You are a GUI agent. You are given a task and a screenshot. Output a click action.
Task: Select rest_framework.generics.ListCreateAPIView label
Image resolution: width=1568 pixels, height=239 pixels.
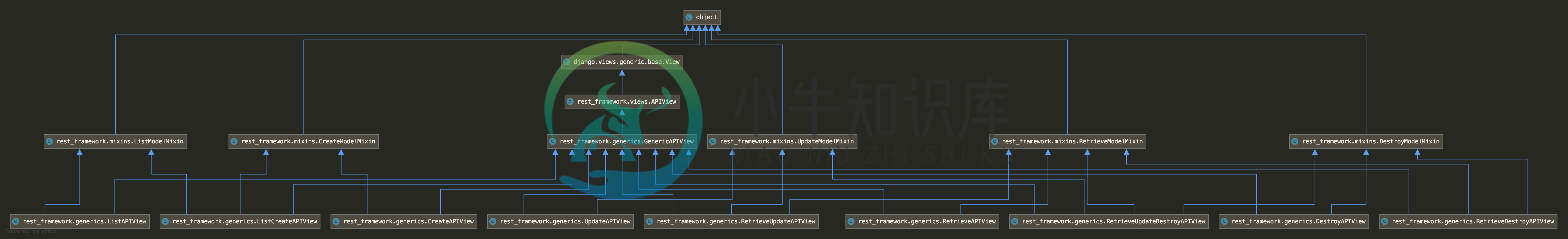tap(245, 222)
